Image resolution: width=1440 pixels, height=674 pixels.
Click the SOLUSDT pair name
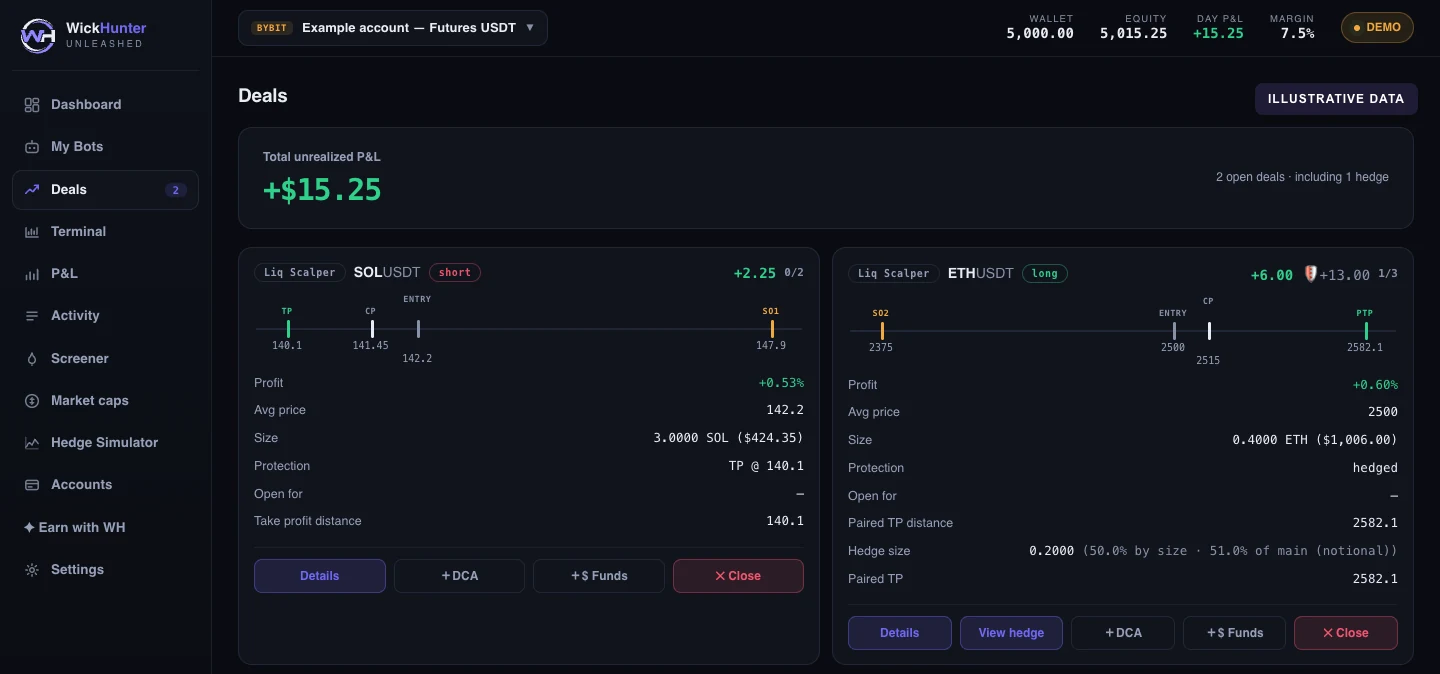click(x=387, y=272)
